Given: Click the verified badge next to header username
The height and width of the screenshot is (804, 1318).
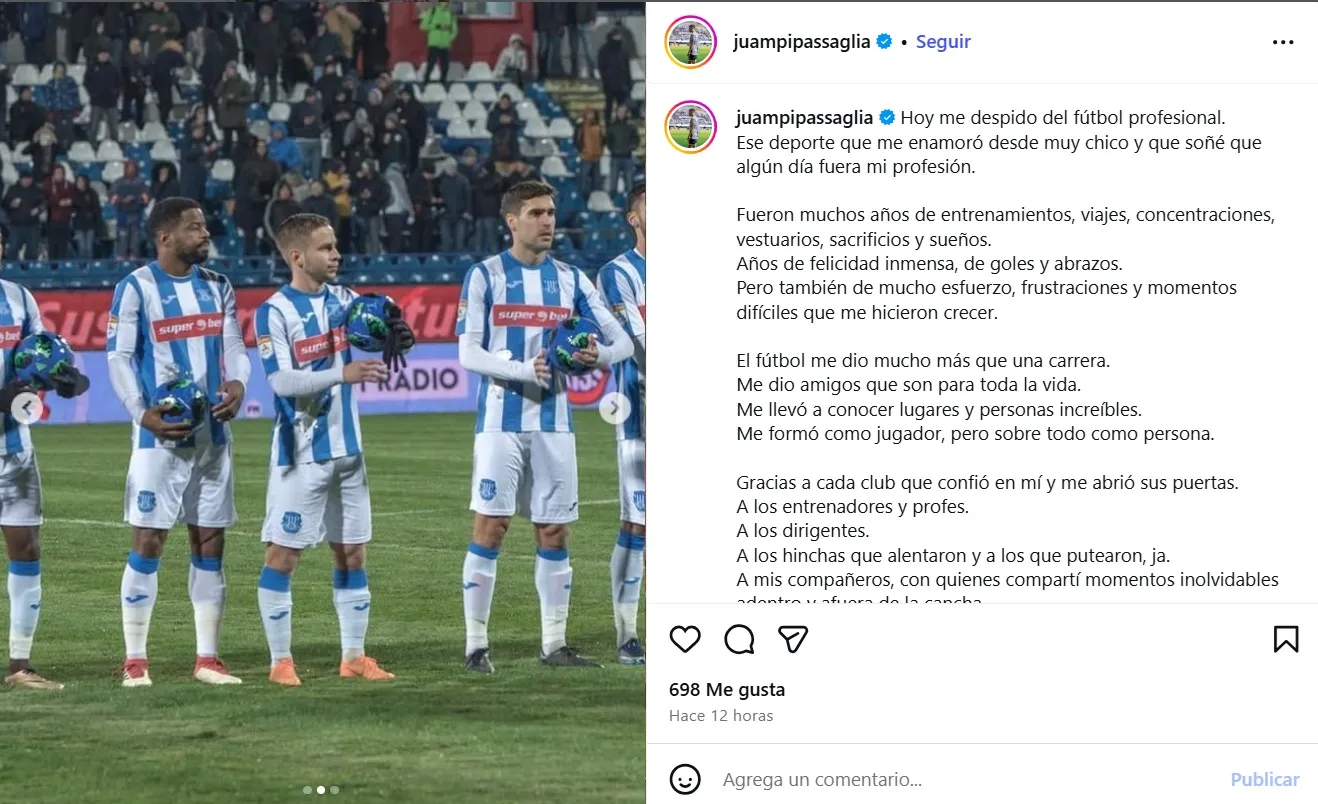Looking at the screenshot, I should click(884, 42).
